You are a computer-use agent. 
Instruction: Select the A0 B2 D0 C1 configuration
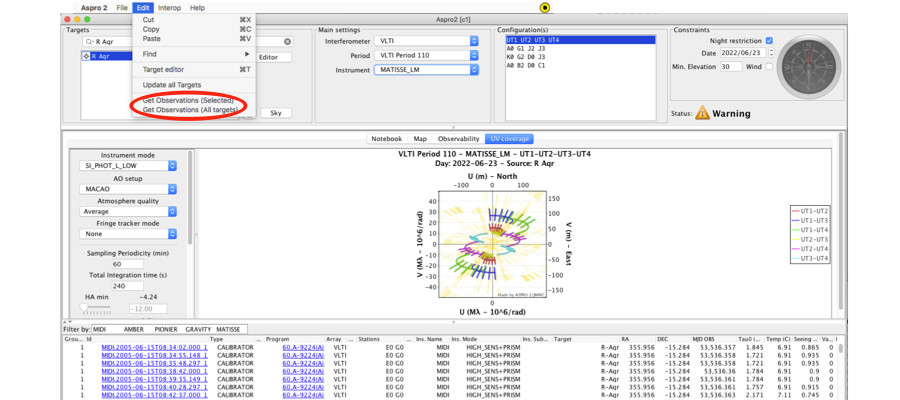click(580, 65)
